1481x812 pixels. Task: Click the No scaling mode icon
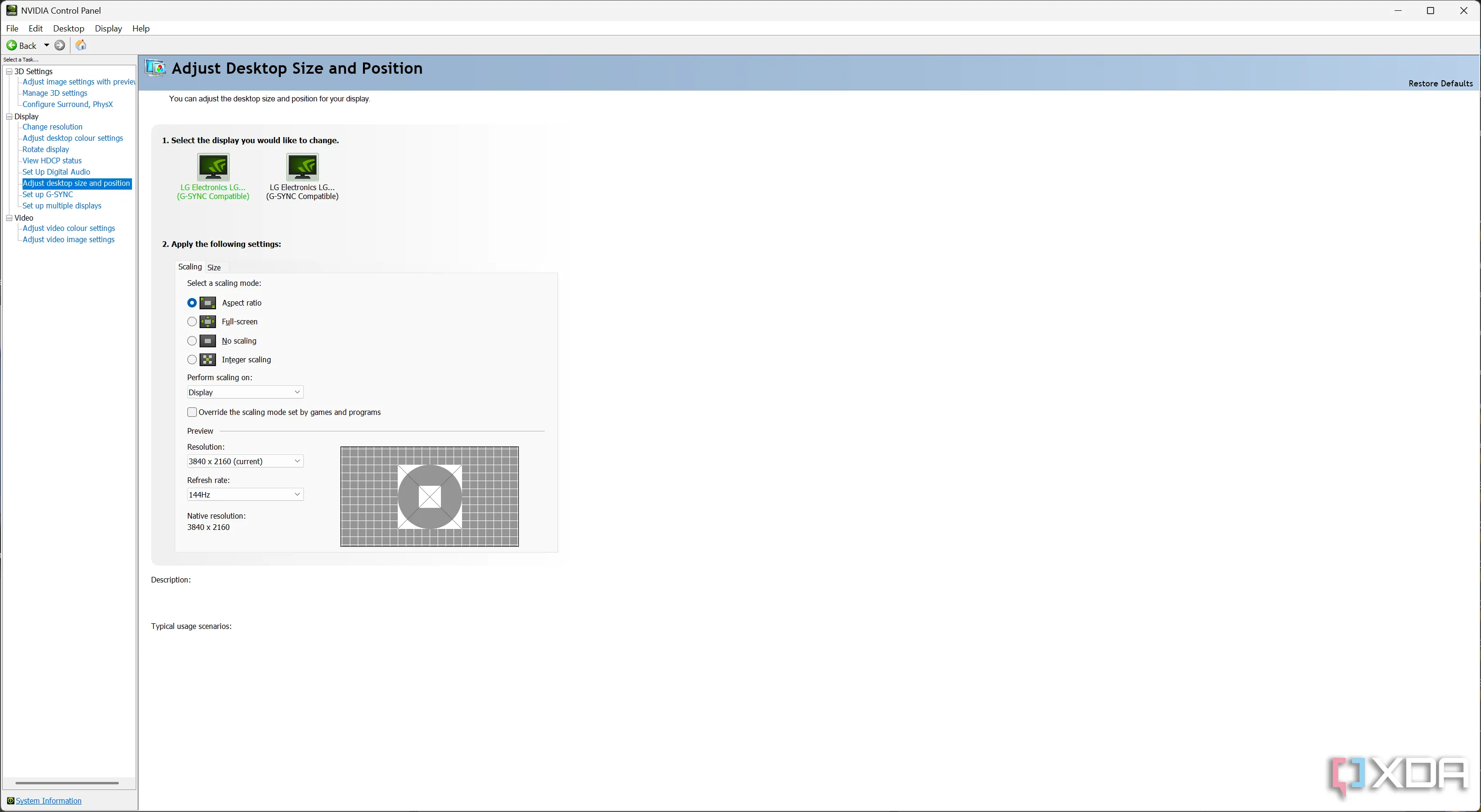208,341
